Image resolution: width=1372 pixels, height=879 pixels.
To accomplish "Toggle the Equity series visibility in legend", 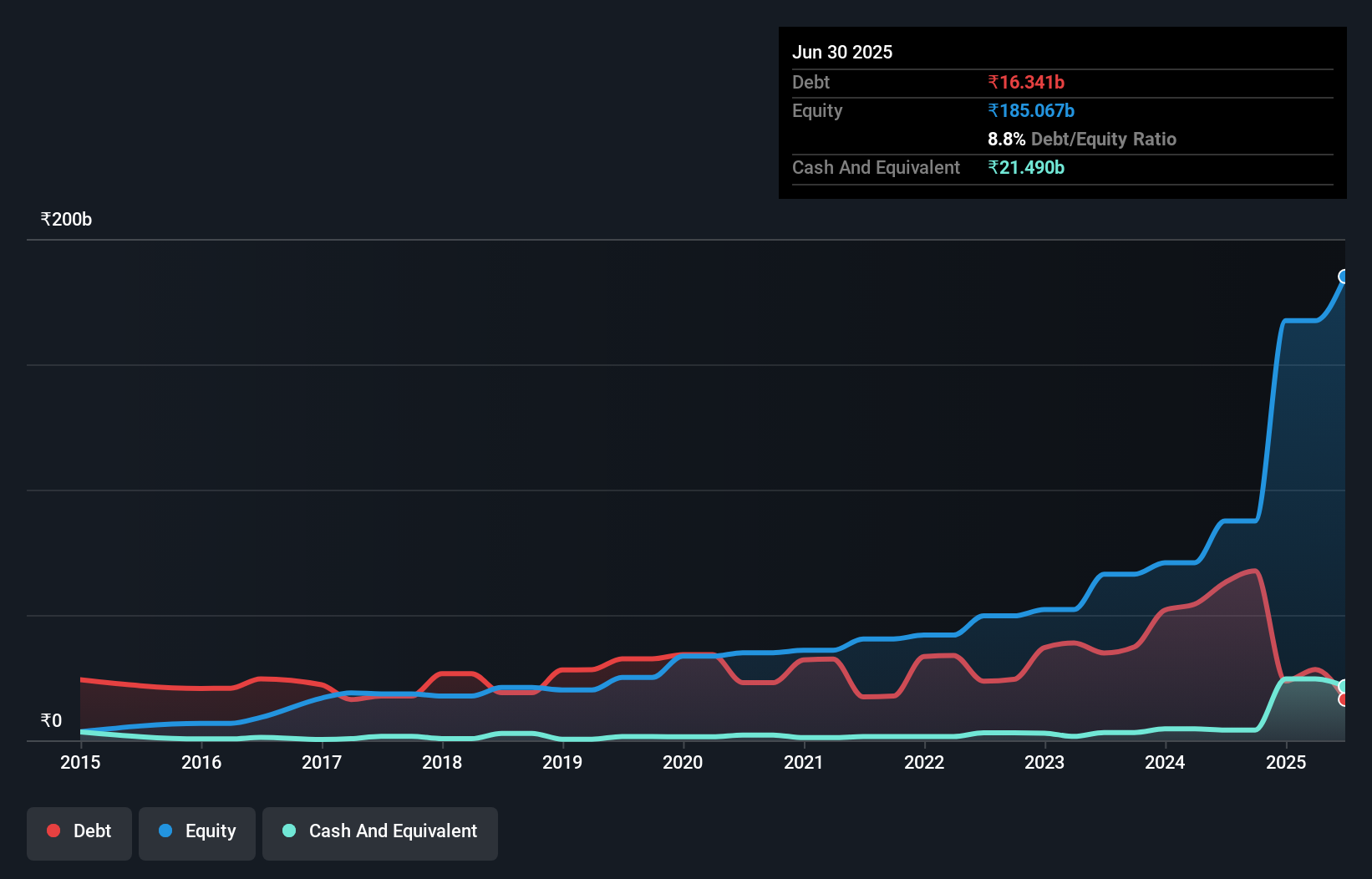I will coord(197,831).
